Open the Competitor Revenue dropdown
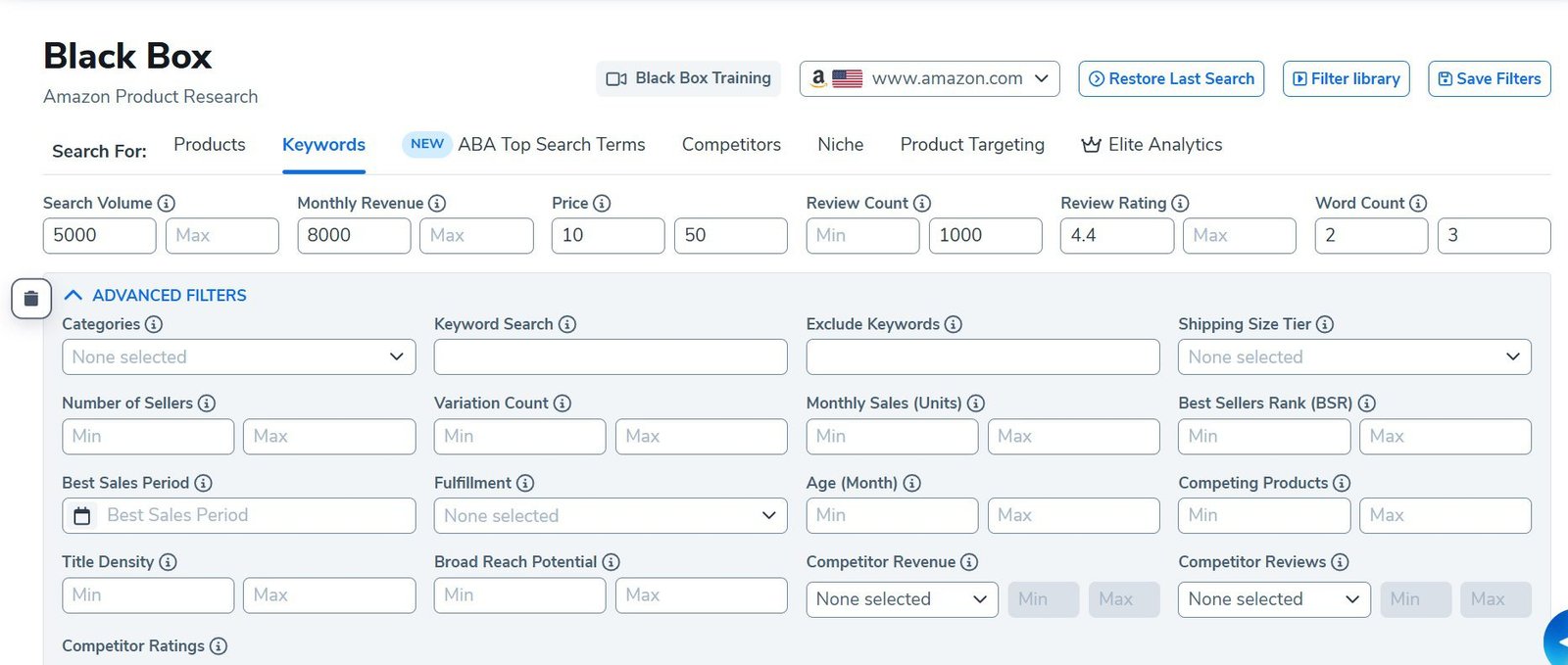The width and height of the screenshot is (1568, 665). [902, 599]
